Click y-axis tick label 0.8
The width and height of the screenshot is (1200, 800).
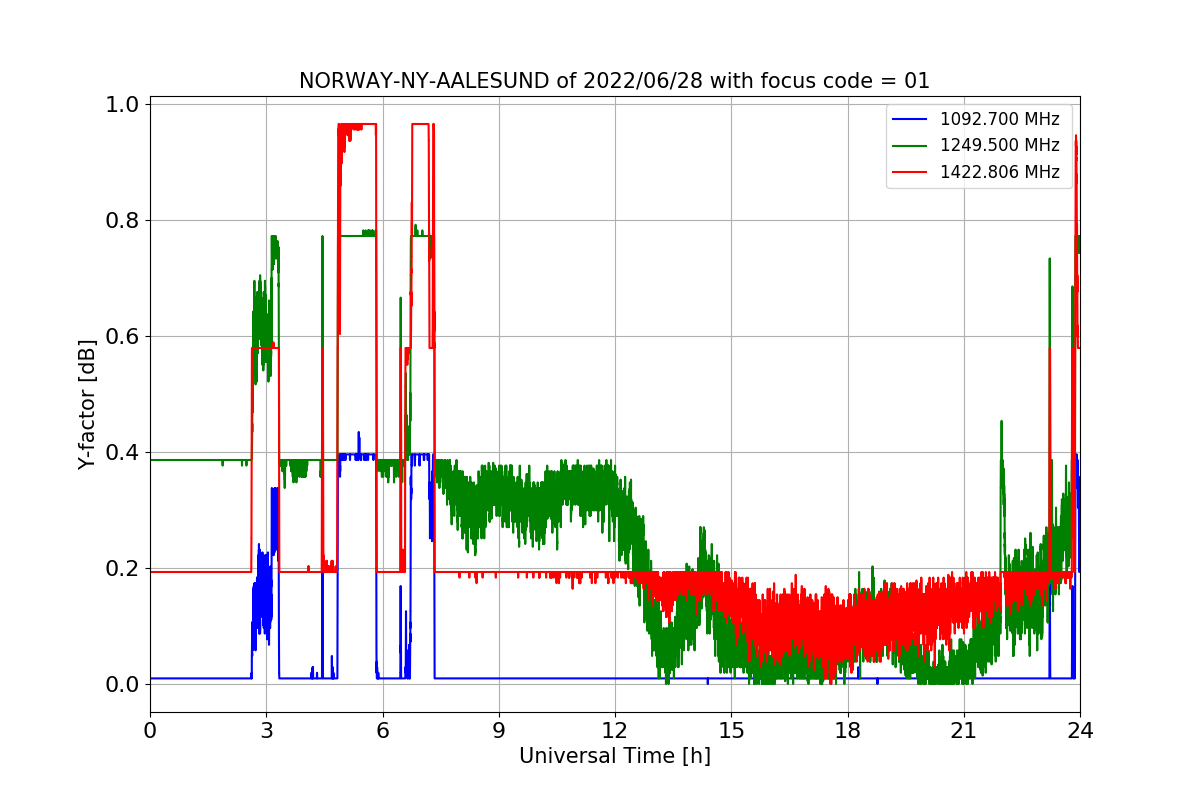(x=122, y=220)
